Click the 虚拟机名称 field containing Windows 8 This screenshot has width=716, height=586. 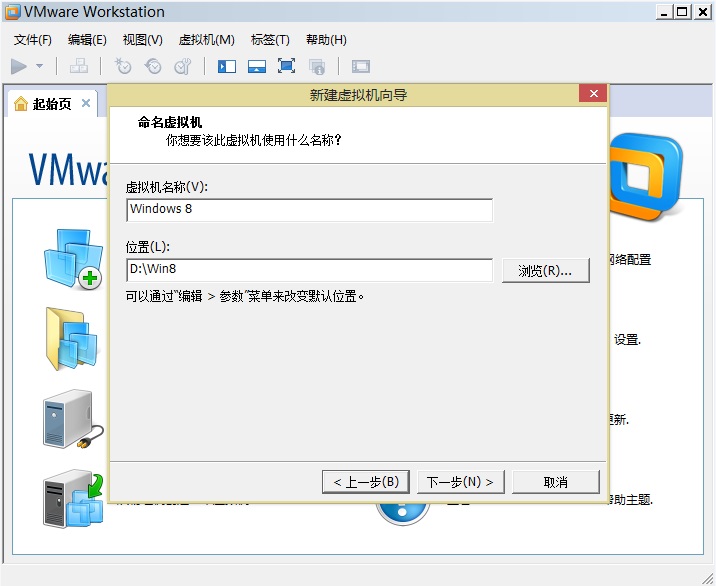tap(310, 210)
